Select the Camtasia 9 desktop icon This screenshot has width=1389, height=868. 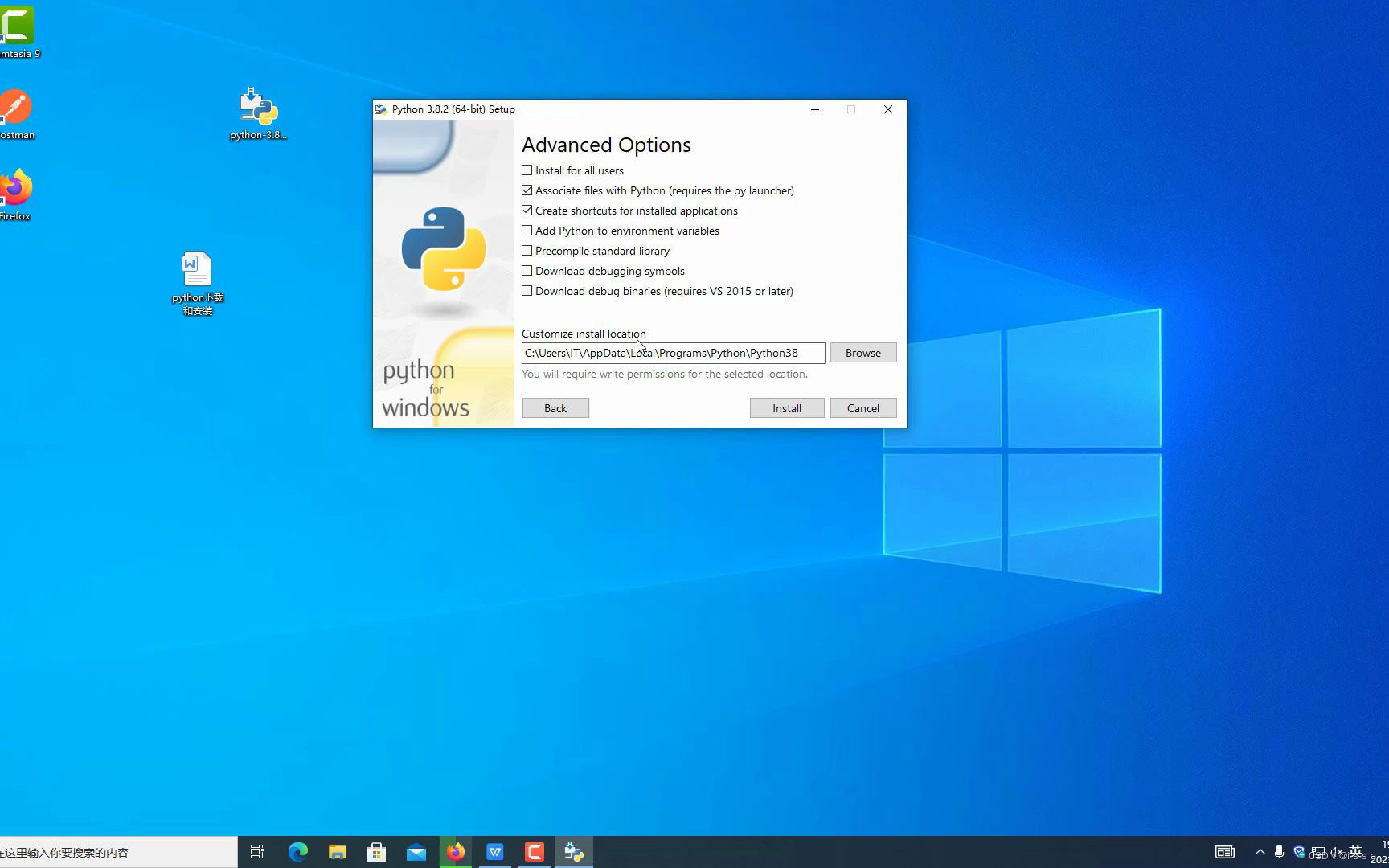(18, 32)
